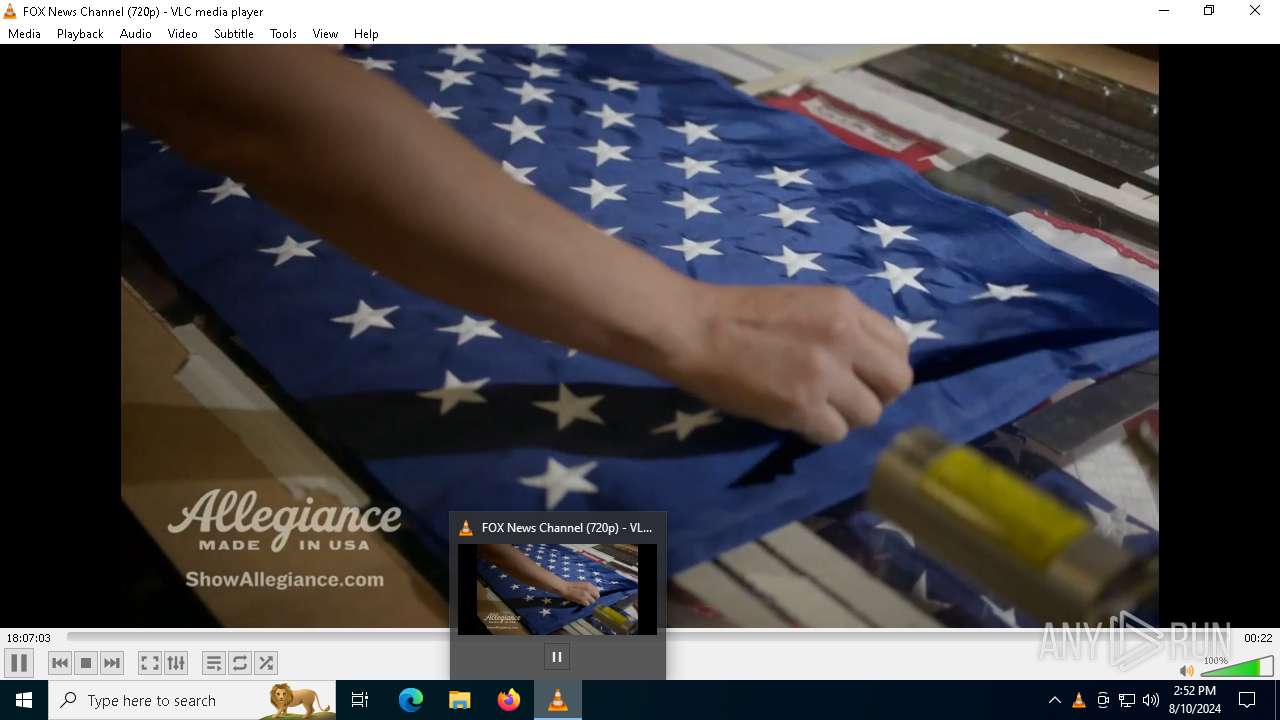Stop playback button
1280x720 pixels.
86,663
